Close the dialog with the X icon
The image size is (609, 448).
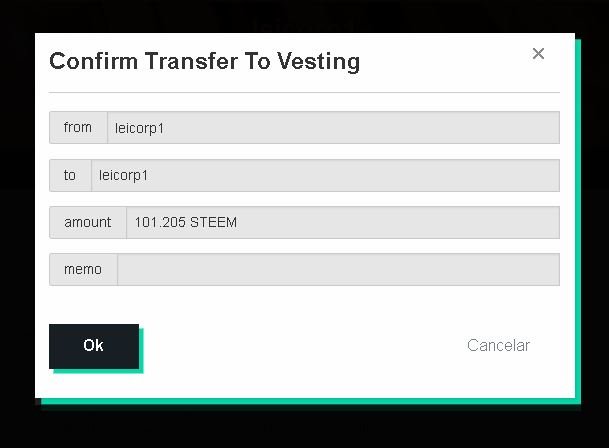[538, 54]
